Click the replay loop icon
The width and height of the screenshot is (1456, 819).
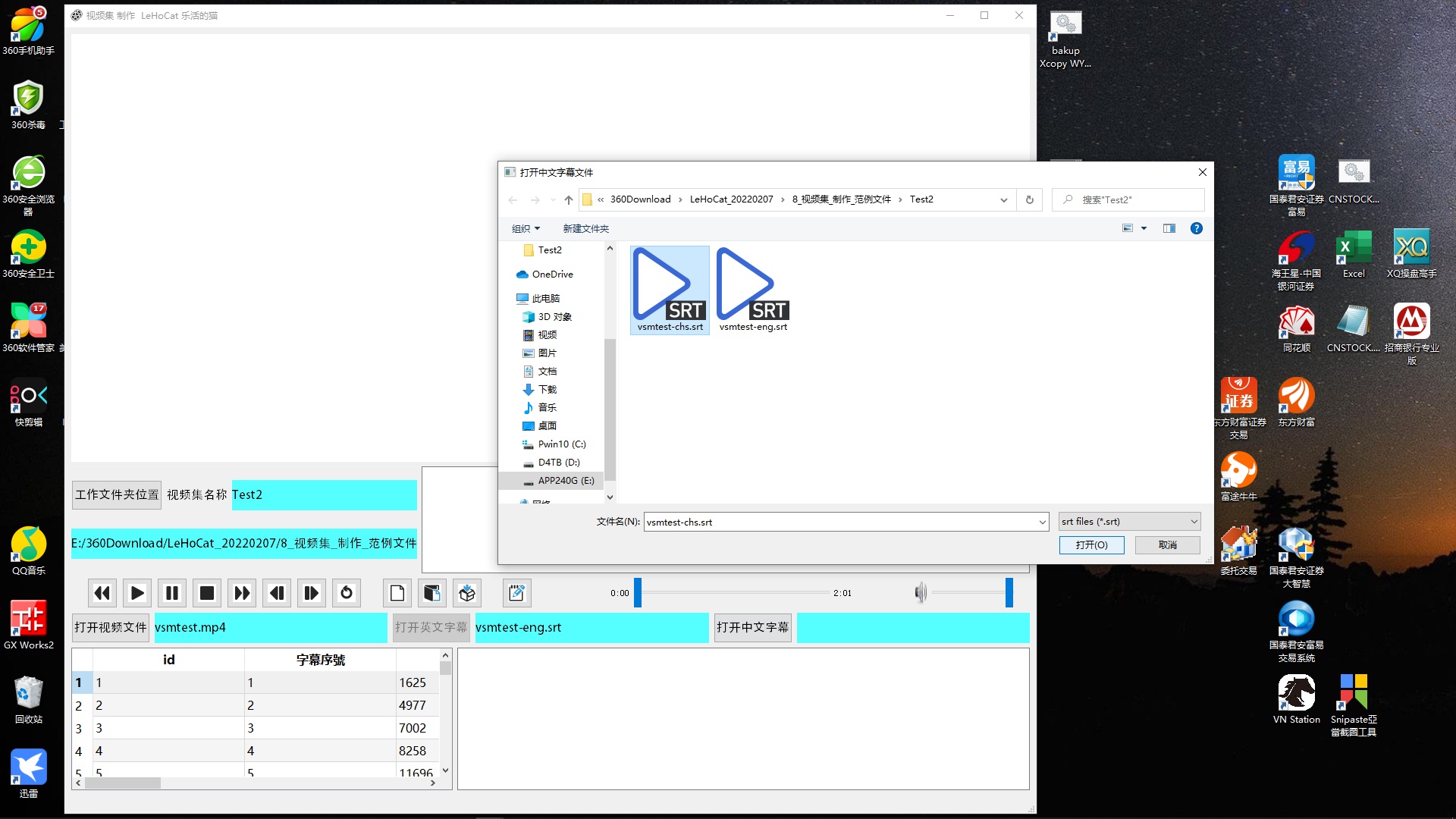pos(347,593)
